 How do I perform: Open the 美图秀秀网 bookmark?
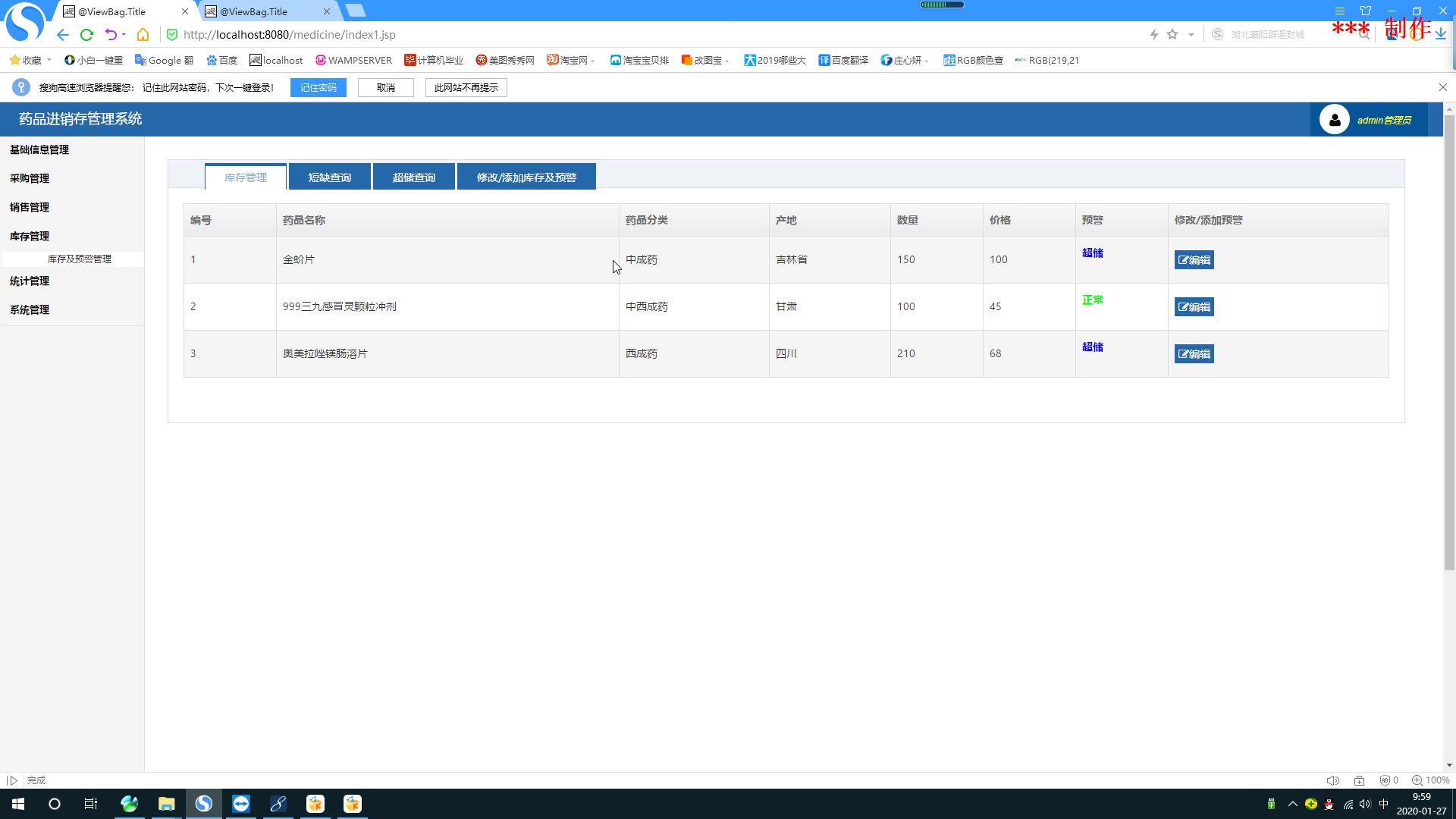[505, 60]
